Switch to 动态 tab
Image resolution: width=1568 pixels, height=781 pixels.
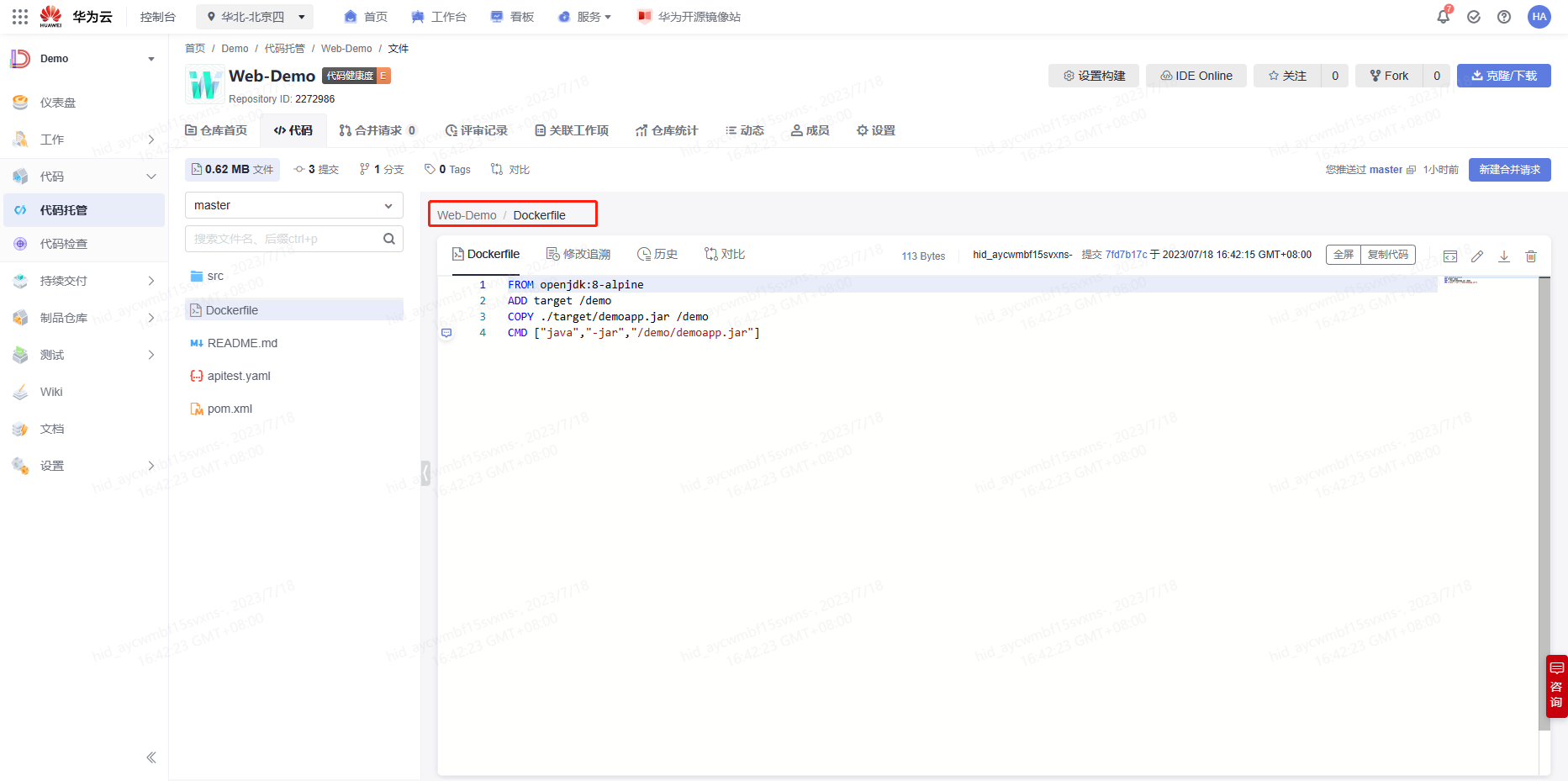[x=745, y=130]
